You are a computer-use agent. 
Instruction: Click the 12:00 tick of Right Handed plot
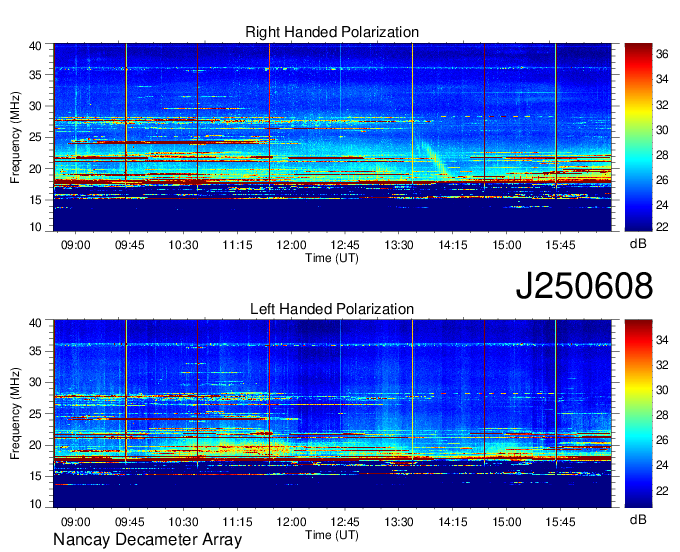[291, 245]
